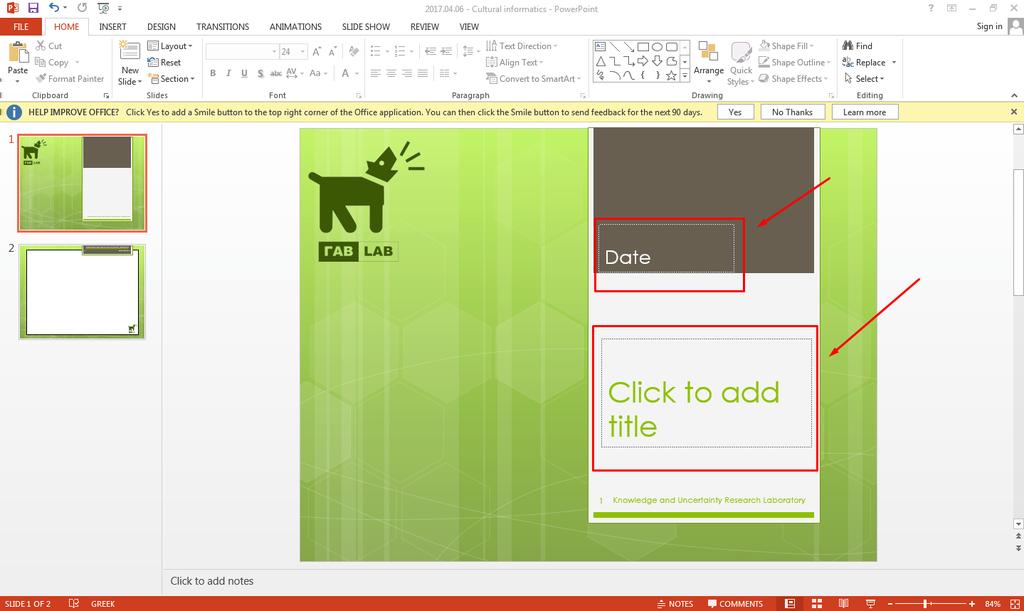This screenshot has width=1024, height=611.
Task: Click the Undo icon
Action: 54,8
